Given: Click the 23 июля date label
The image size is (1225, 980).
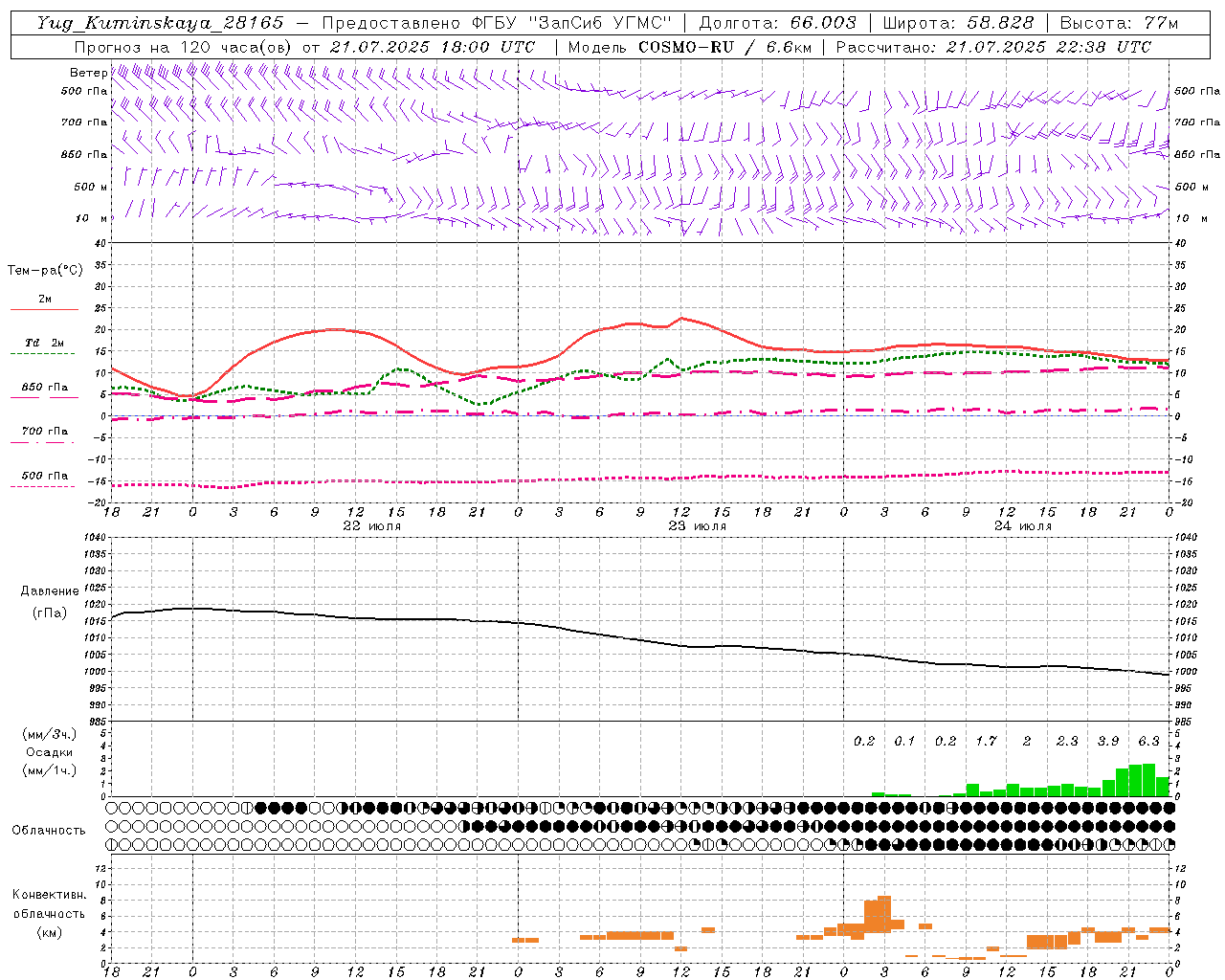Looking at the screenshot, I should coord(698,526).
